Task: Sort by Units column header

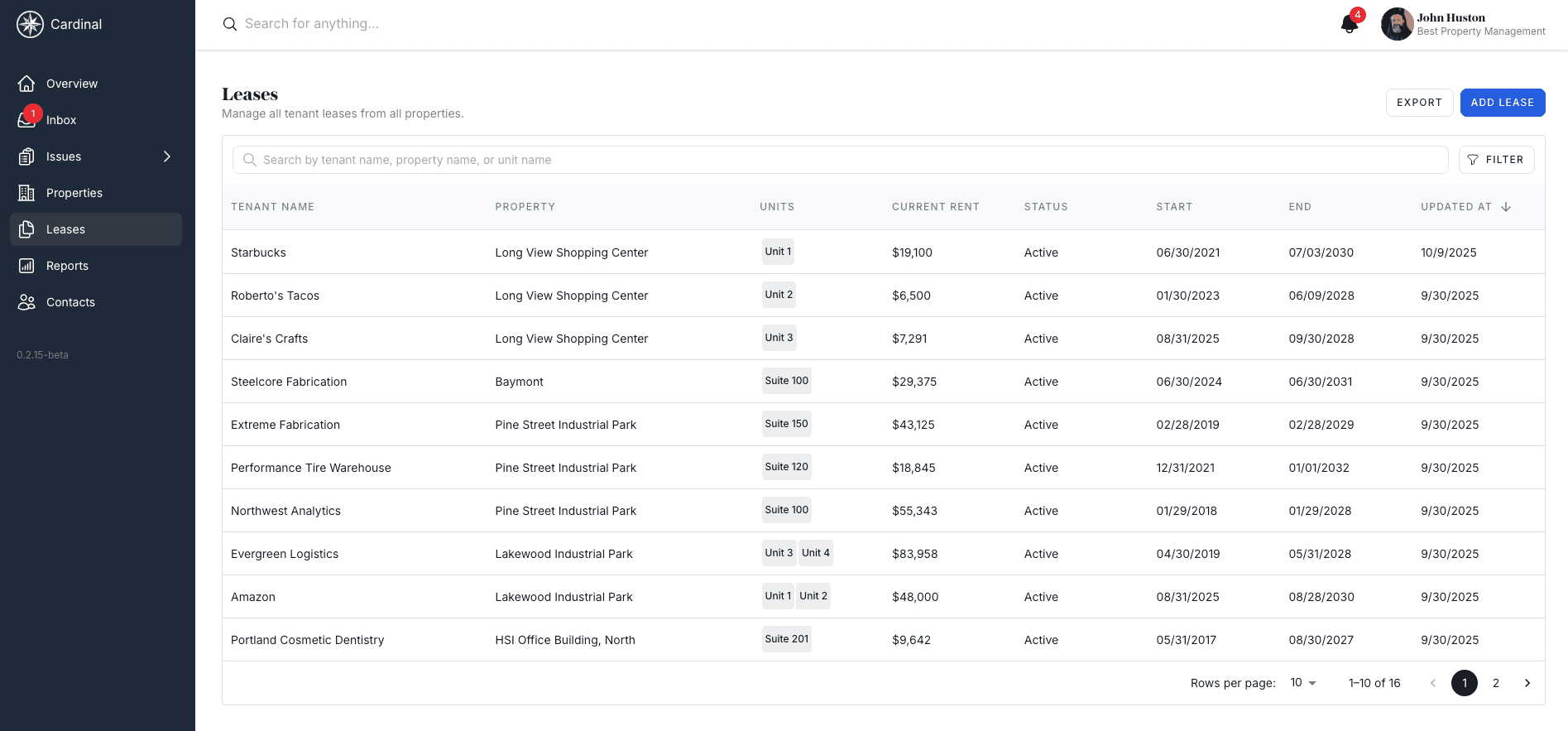Action: pos(777,207)
